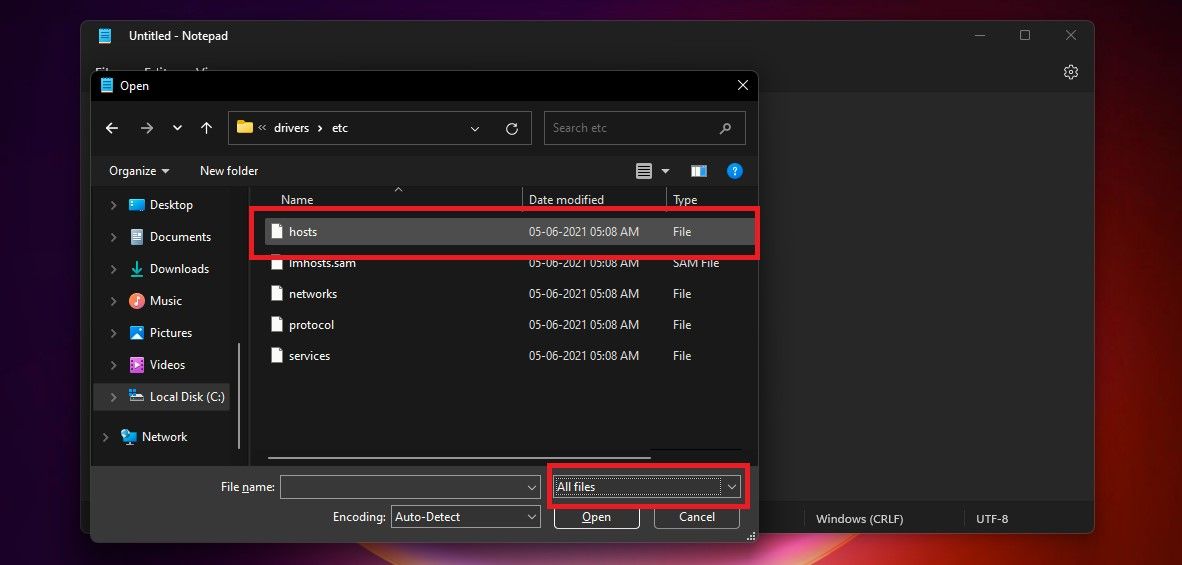Open Music in the navigation pane
Screen dimensions: 1182x565
point(166,301)
